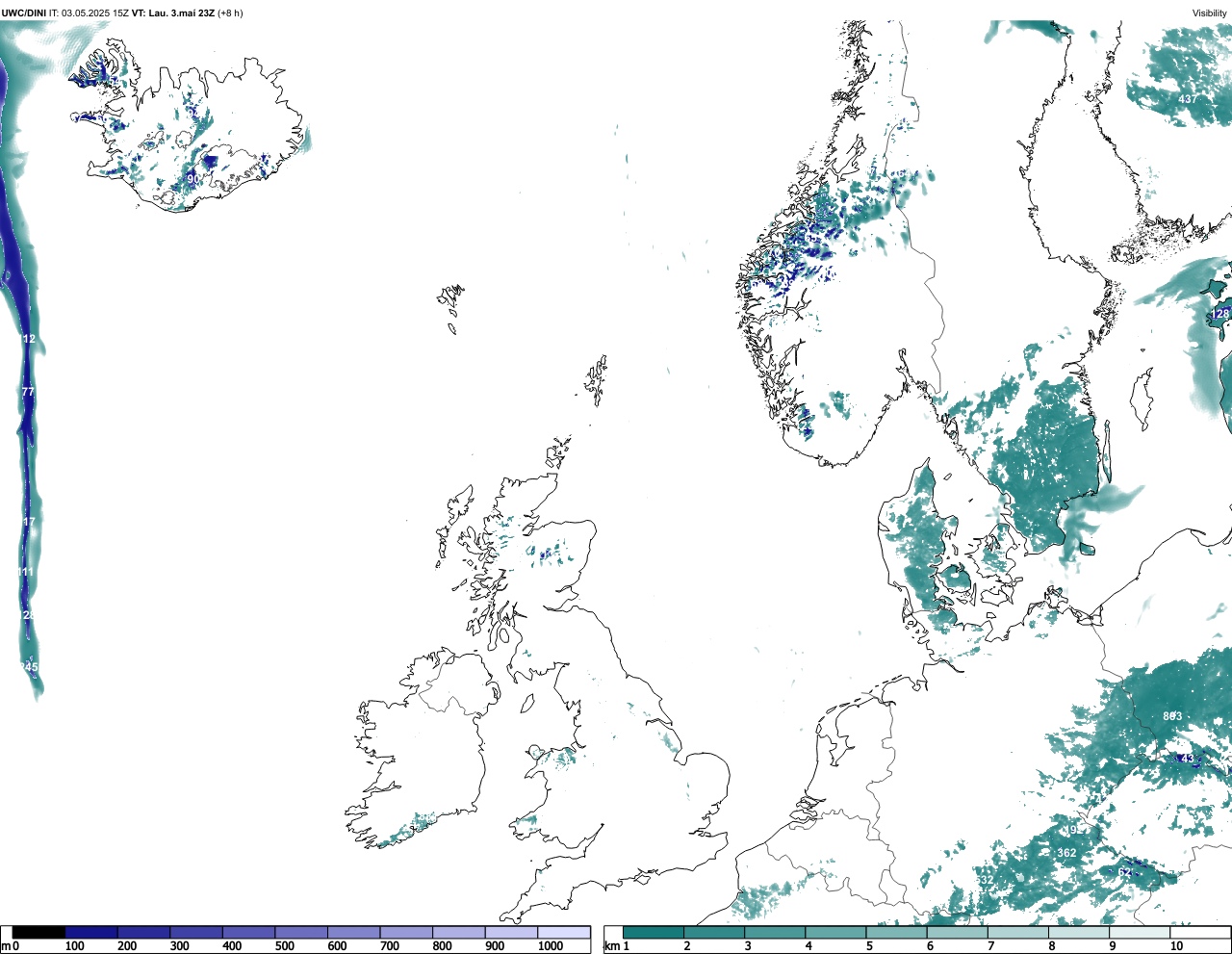
Task: Click the '200' tick label in metre legend
Action: click(x=127, y=946)
